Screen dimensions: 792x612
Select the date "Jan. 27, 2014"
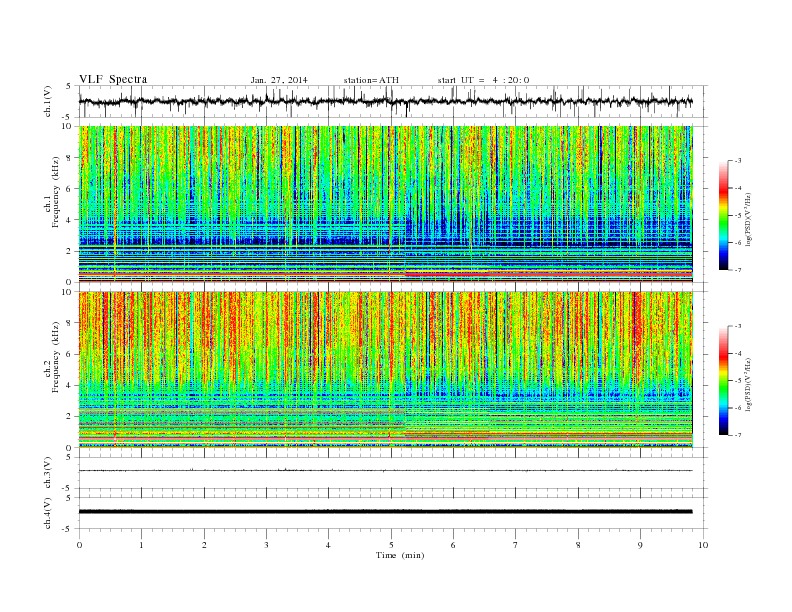279,80
